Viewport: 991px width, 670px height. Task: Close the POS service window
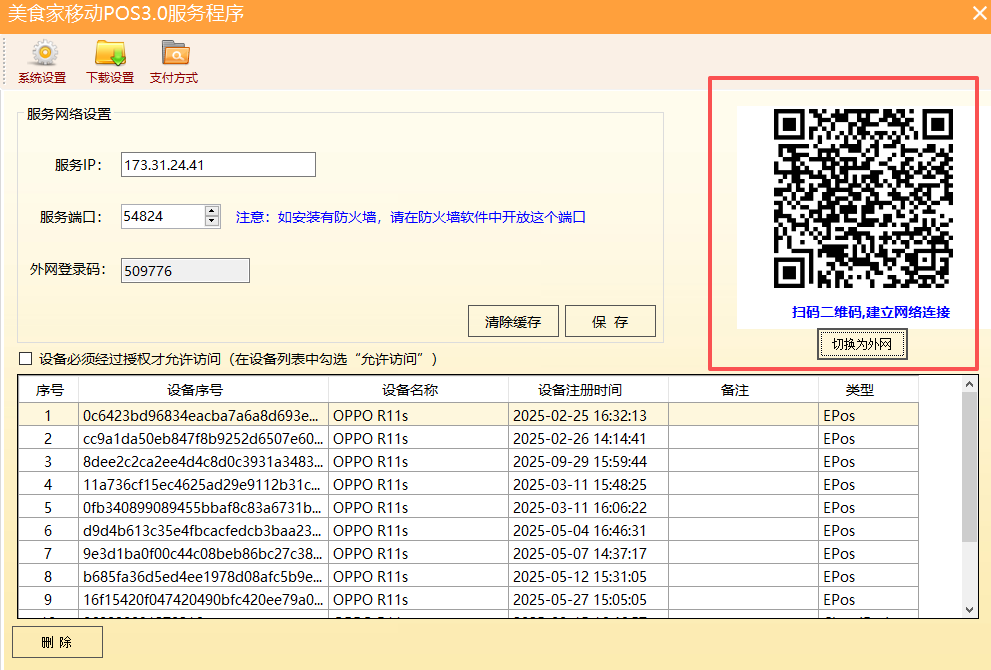(x=979, y=13)
